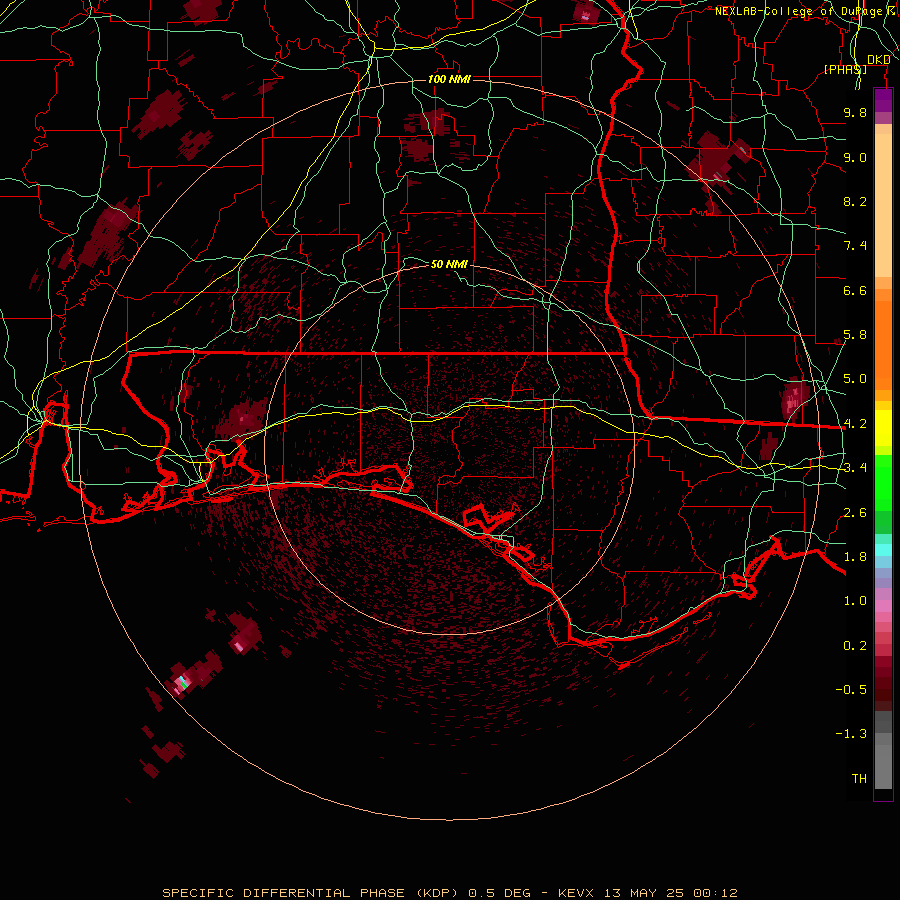Click the 00:12 timestamp text
The width and height of the screenshot is (900, 900).
(x=715, y=893)
